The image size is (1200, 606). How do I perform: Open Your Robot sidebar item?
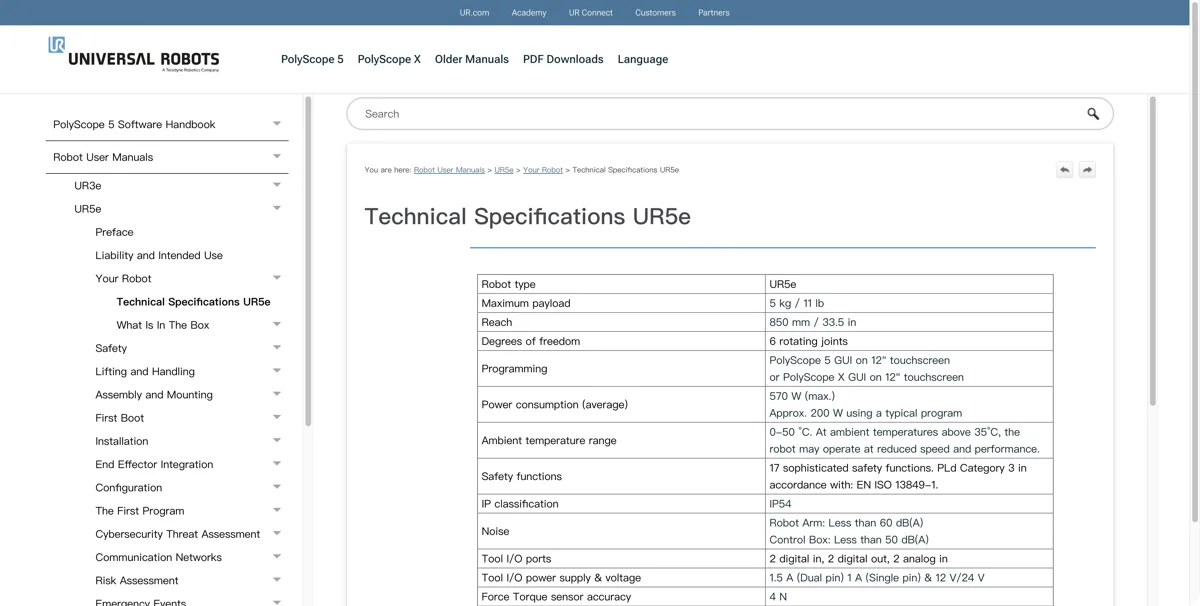click(x=123, y=279)
